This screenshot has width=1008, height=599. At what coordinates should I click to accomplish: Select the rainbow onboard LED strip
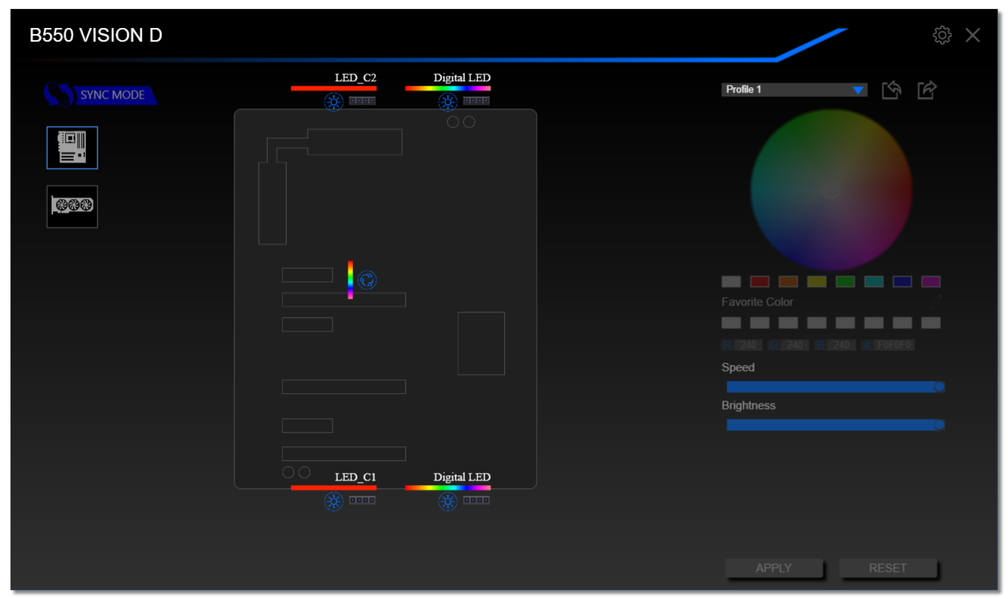point(350,280)
